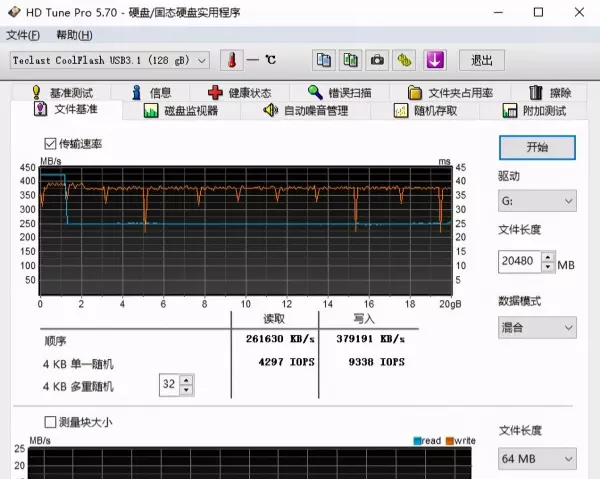The image size is (600, 479).
Task: Click the green chart 磁盘监视器 icon
Action: (151, 111)
